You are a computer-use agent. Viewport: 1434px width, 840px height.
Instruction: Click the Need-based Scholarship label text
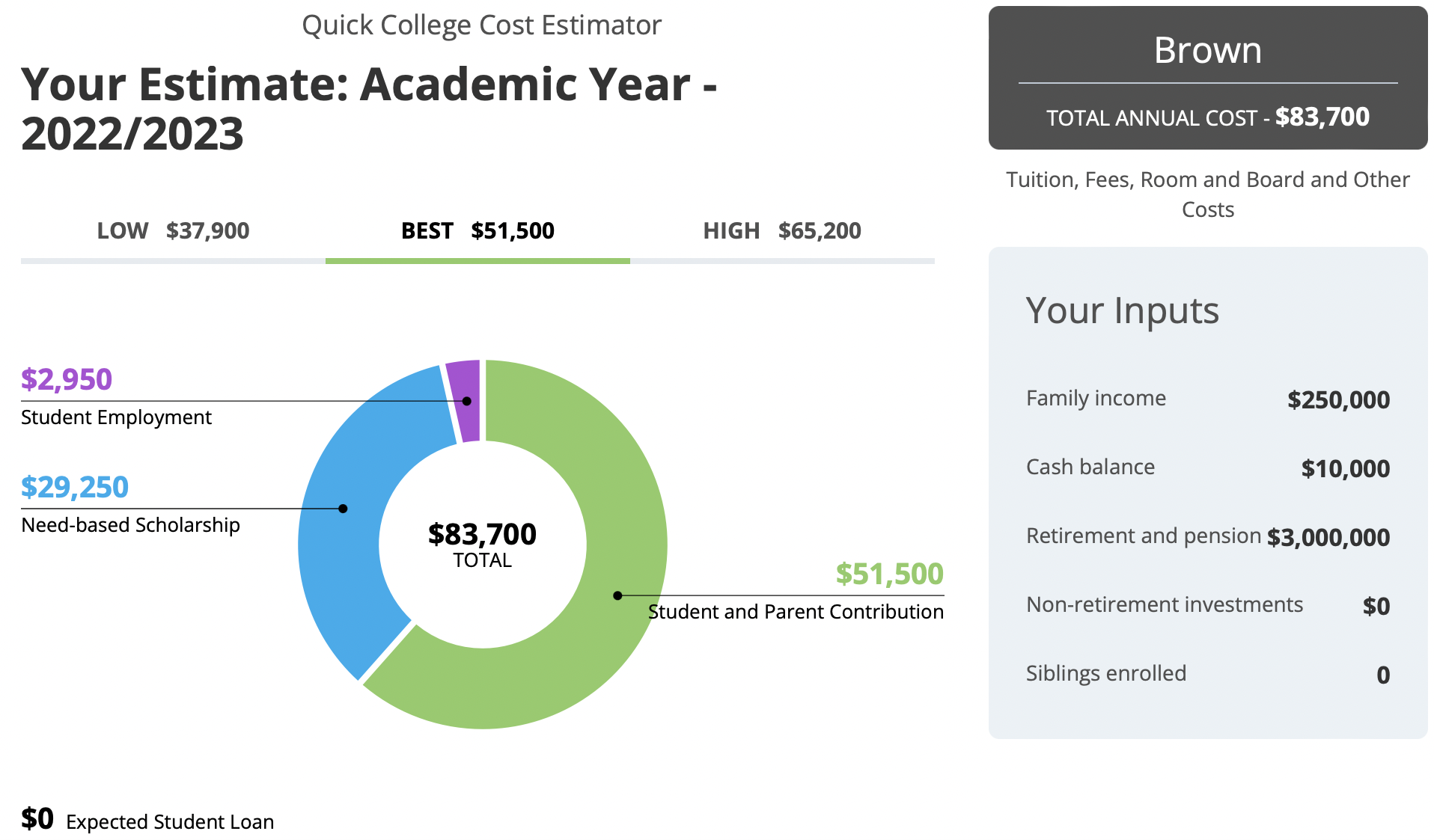point(130,525)
